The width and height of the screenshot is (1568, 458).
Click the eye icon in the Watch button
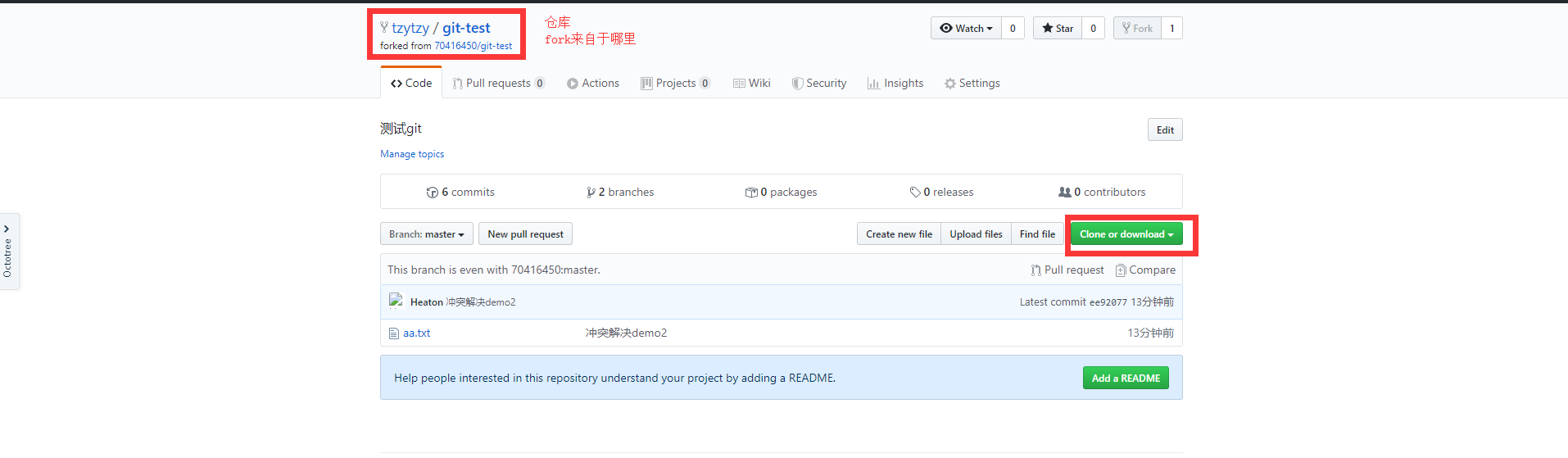946,28
